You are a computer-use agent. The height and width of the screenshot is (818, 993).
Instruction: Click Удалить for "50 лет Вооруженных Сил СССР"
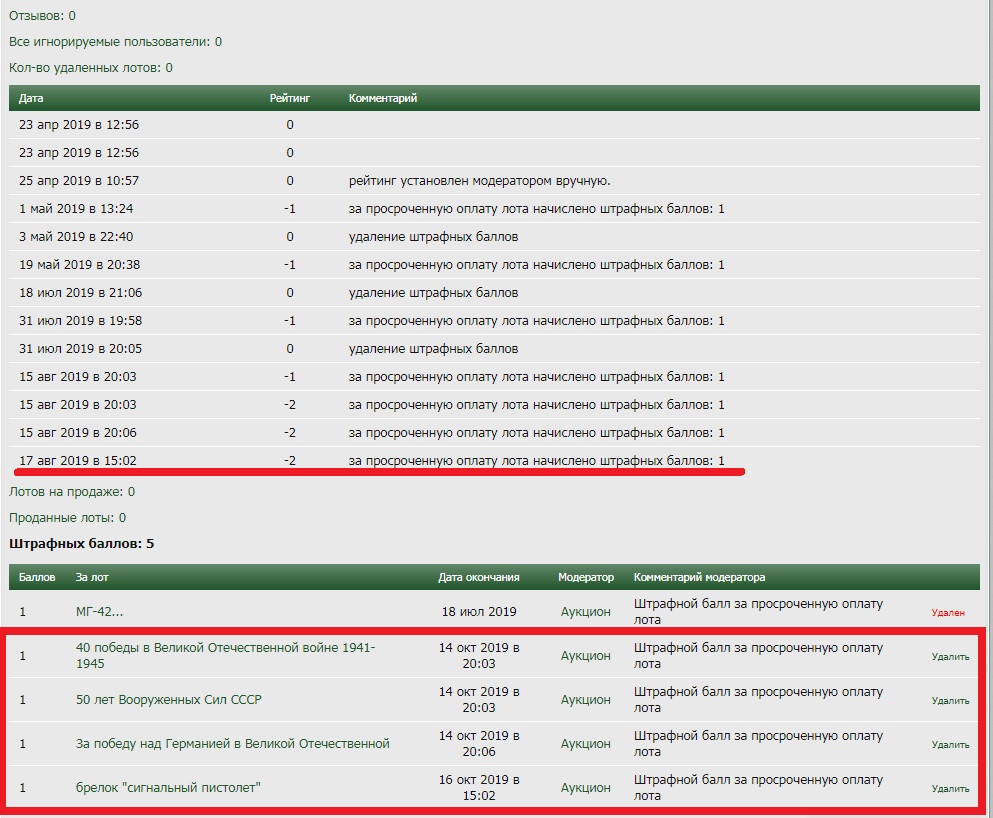(950, 701)
